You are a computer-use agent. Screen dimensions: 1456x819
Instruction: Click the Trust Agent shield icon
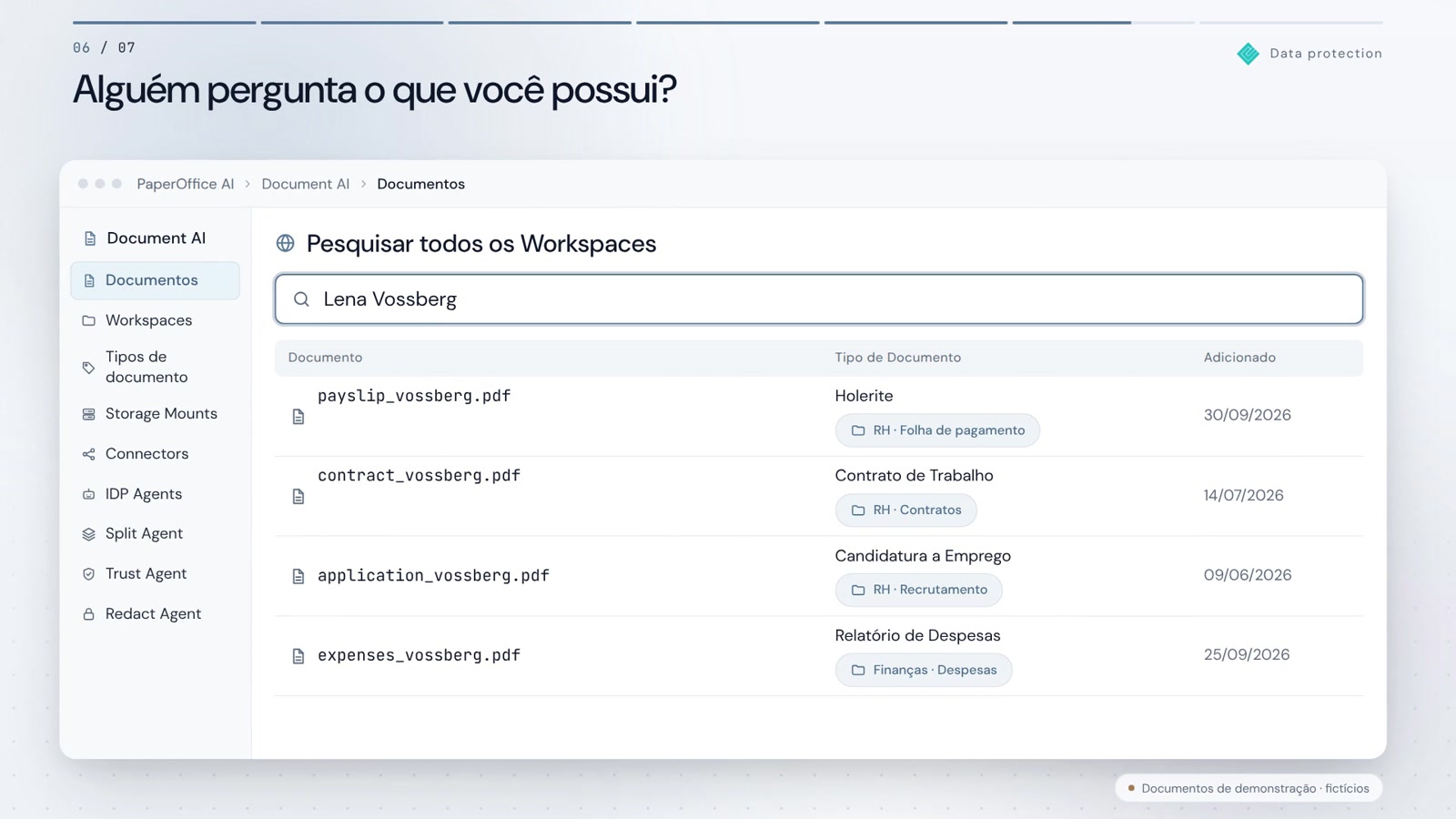pyautogui.click(x=88, y=574)
